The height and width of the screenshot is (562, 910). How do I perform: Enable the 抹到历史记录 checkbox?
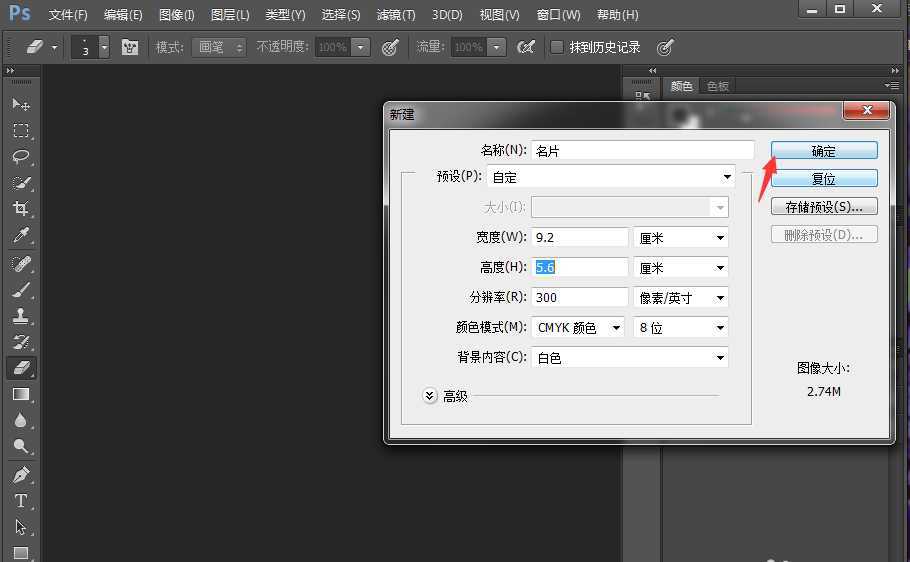557,47
